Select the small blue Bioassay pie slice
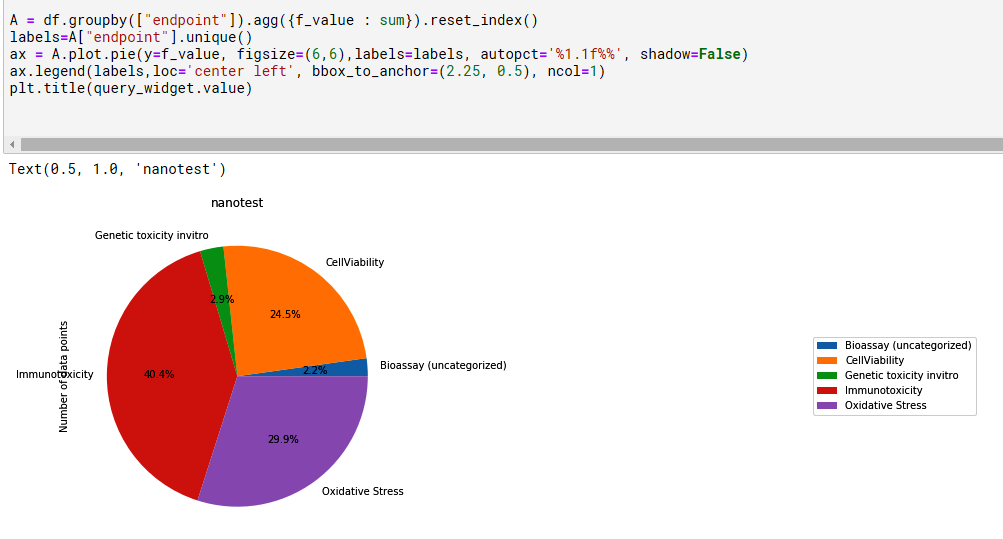The height and width of the screenshot is (539, 1003). point(355,367)
